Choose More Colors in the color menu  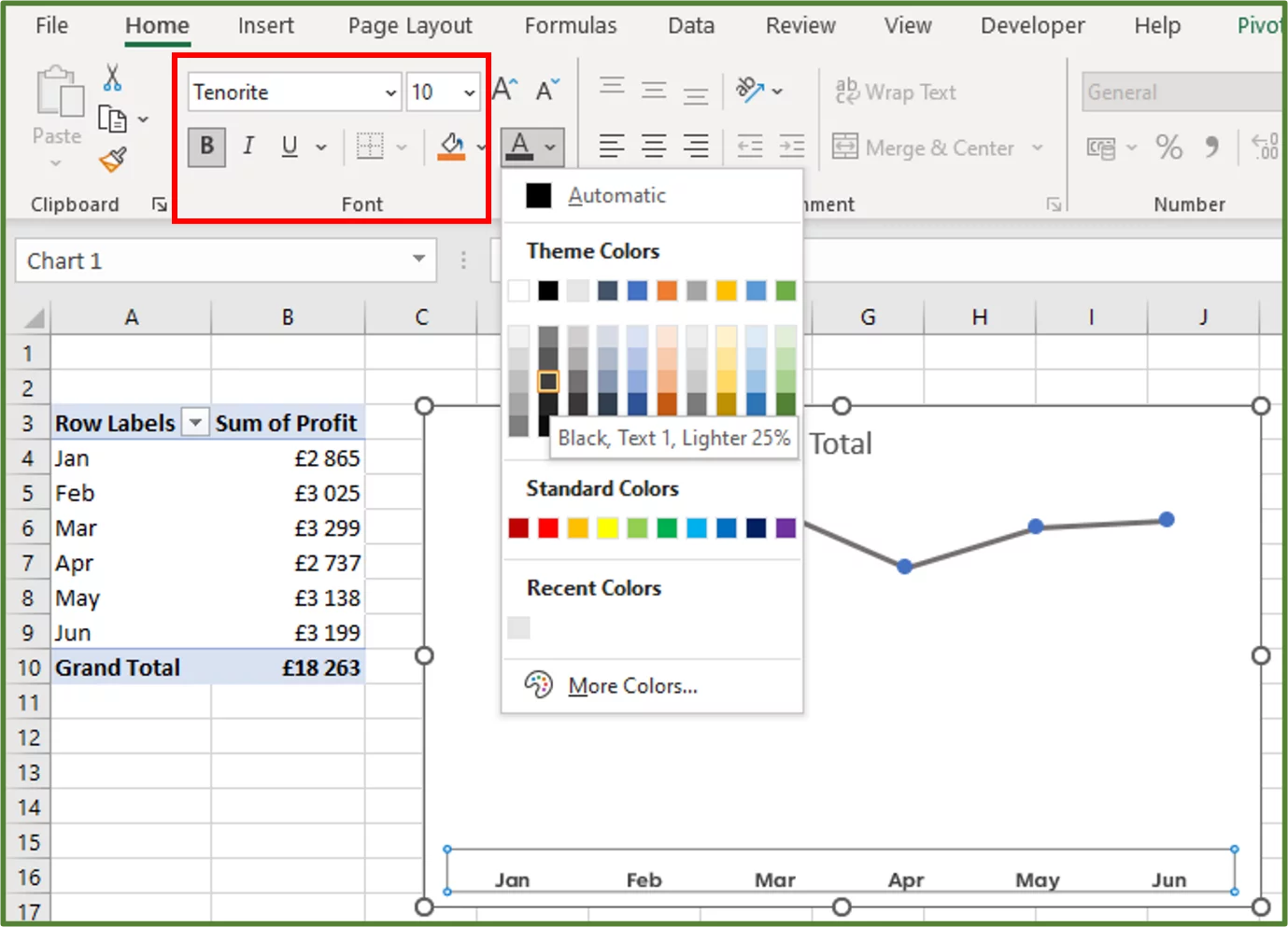[x=631, y=684]
